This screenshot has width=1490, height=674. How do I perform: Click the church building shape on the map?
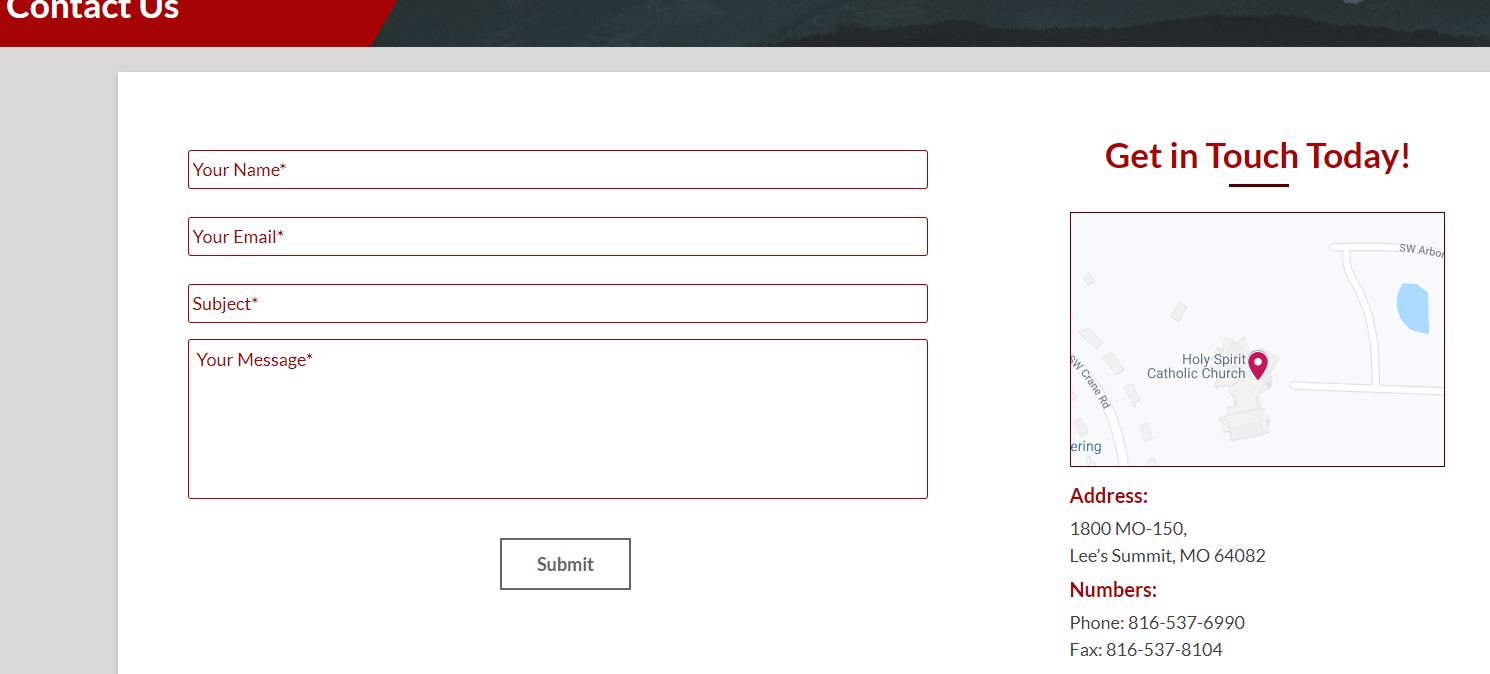coord(1243,415)
